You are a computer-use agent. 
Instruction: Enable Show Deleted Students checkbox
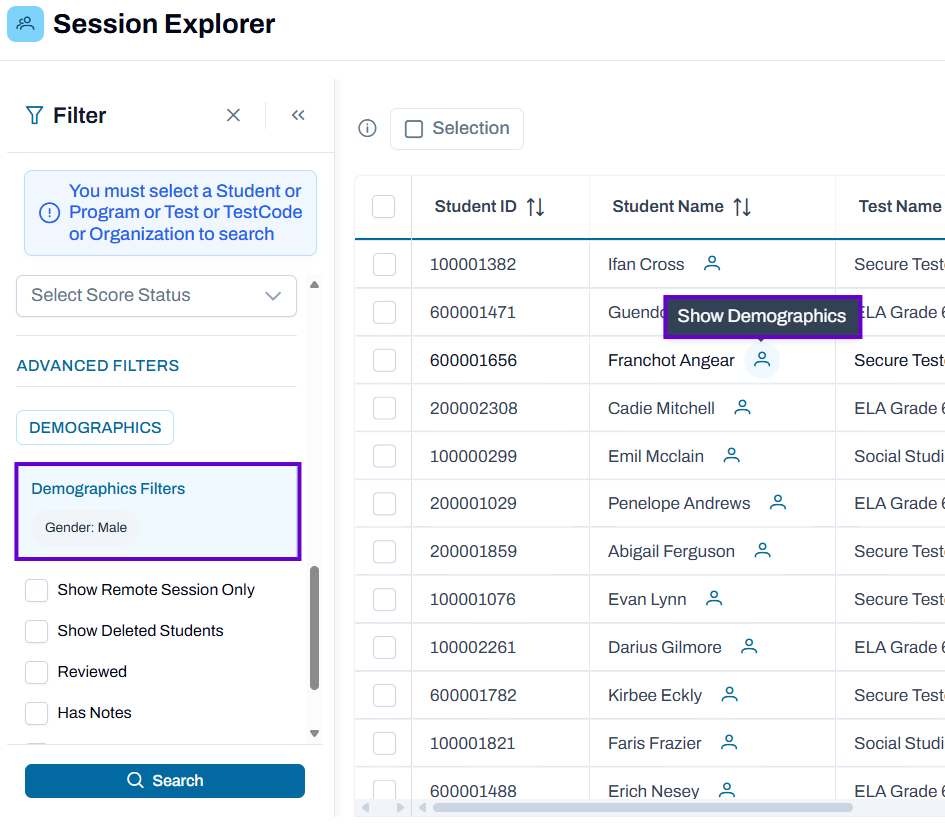(36, 631)
